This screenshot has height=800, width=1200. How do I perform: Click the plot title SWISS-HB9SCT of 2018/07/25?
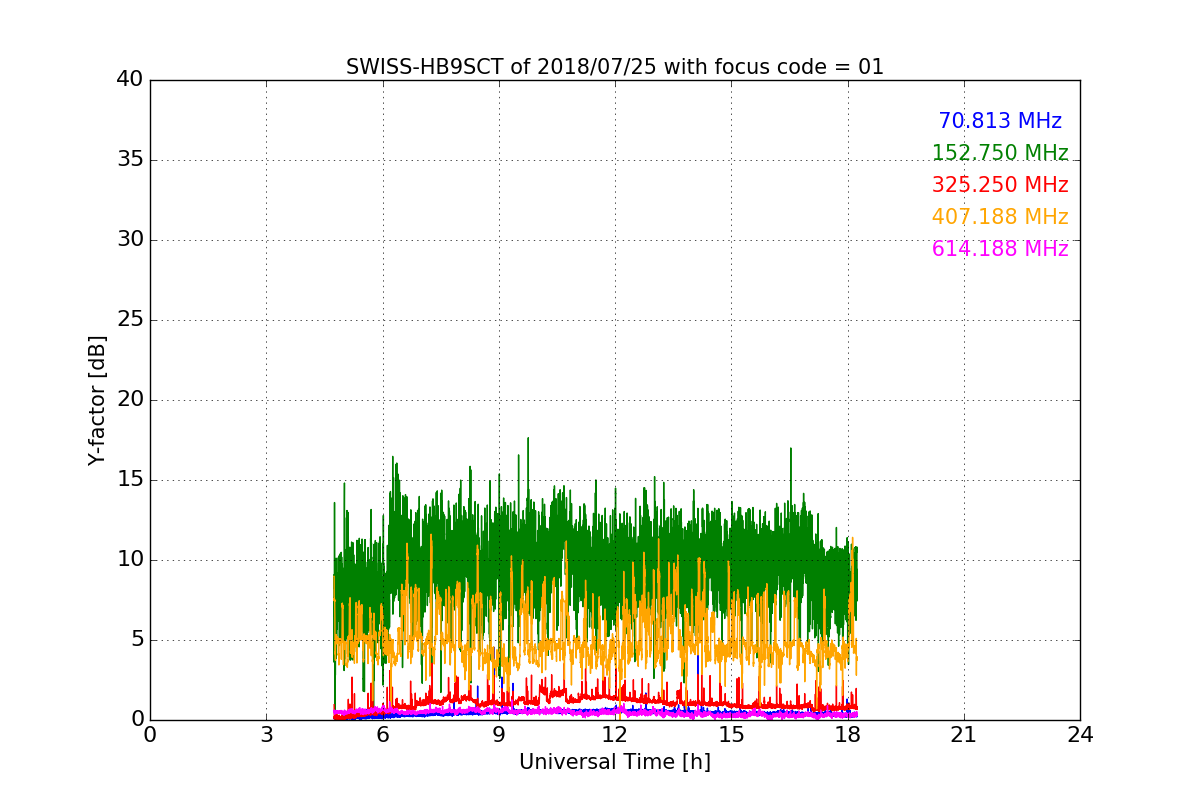pos(615,67)
